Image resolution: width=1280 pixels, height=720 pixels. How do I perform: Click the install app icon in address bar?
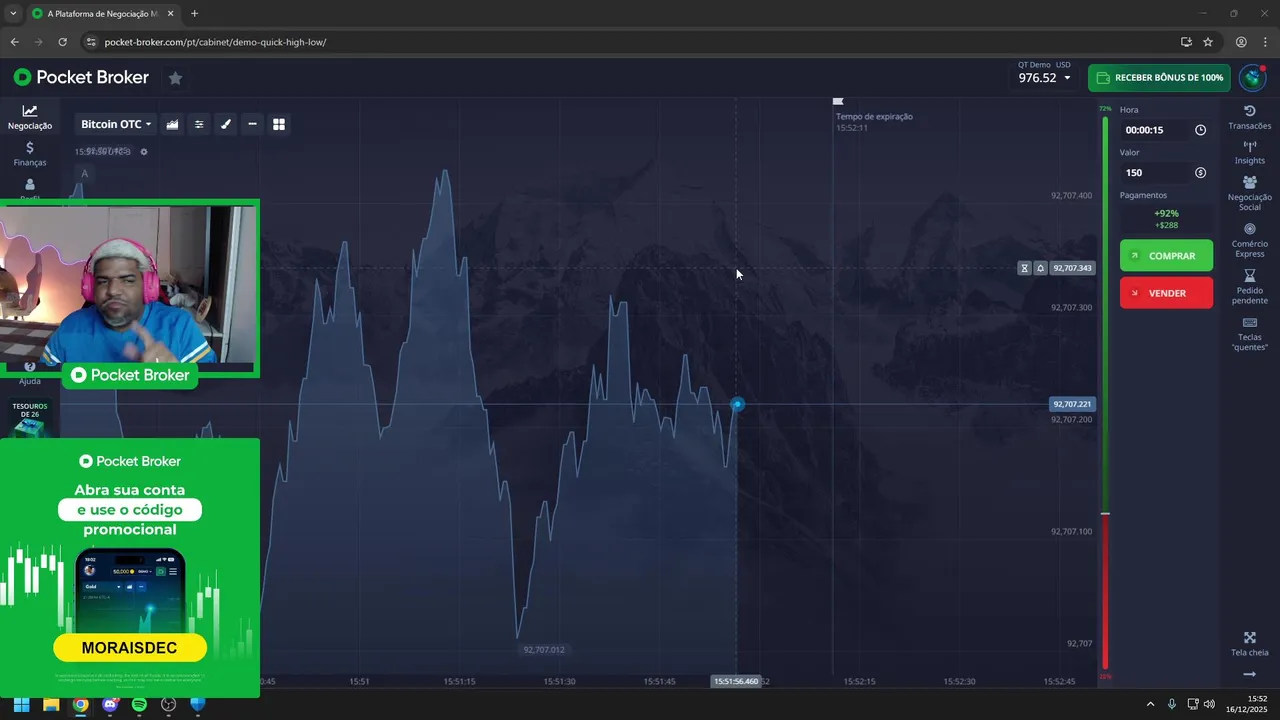tap(1186, 42)
